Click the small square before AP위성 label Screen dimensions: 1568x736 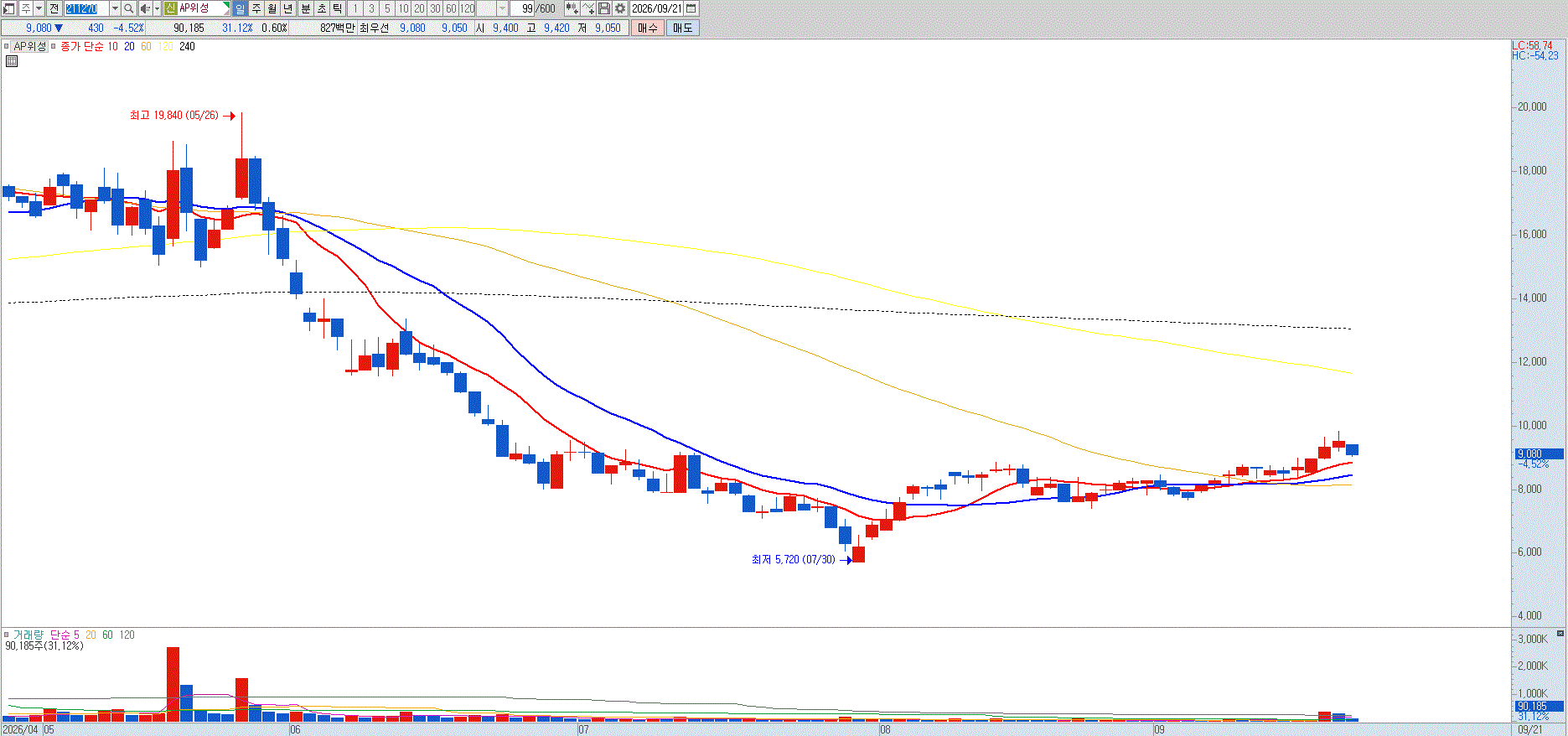click(x=6, y=47)
